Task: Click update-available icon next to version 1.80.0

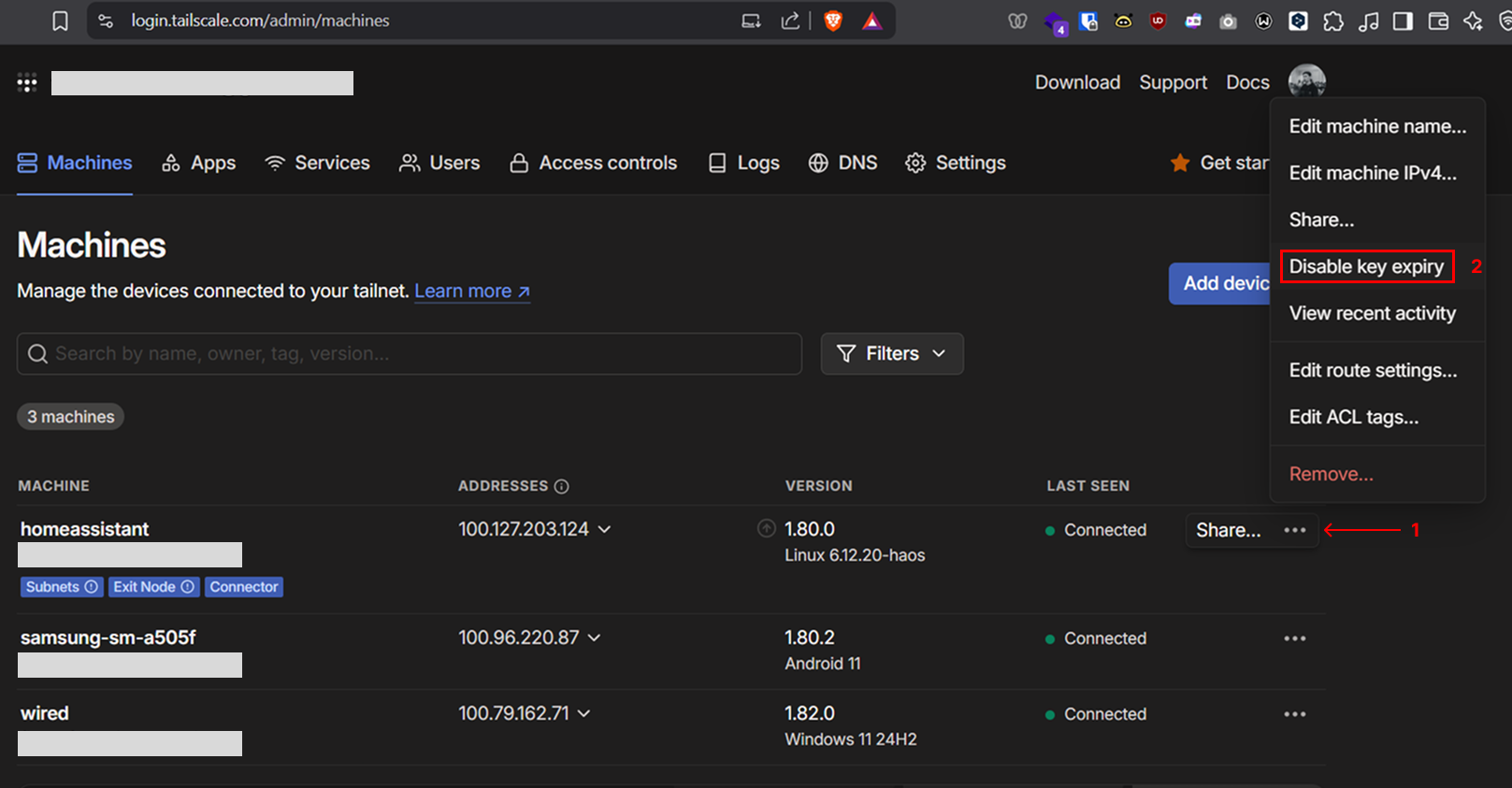Action: 766,529
